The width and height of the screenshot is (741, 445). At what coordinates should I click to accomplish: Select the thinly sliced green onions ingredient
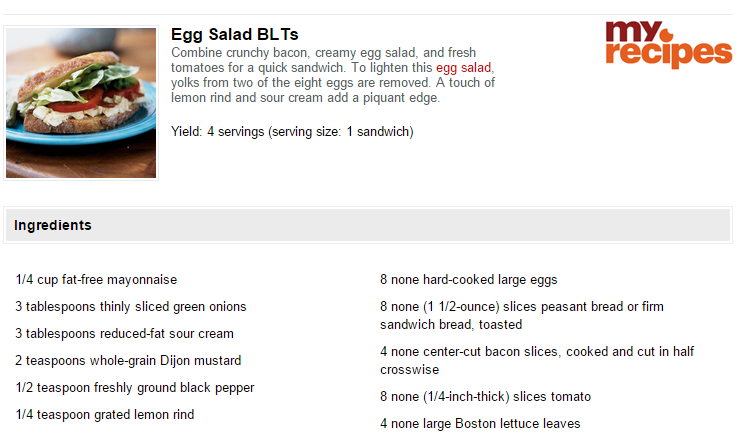[x=130, y=307]
